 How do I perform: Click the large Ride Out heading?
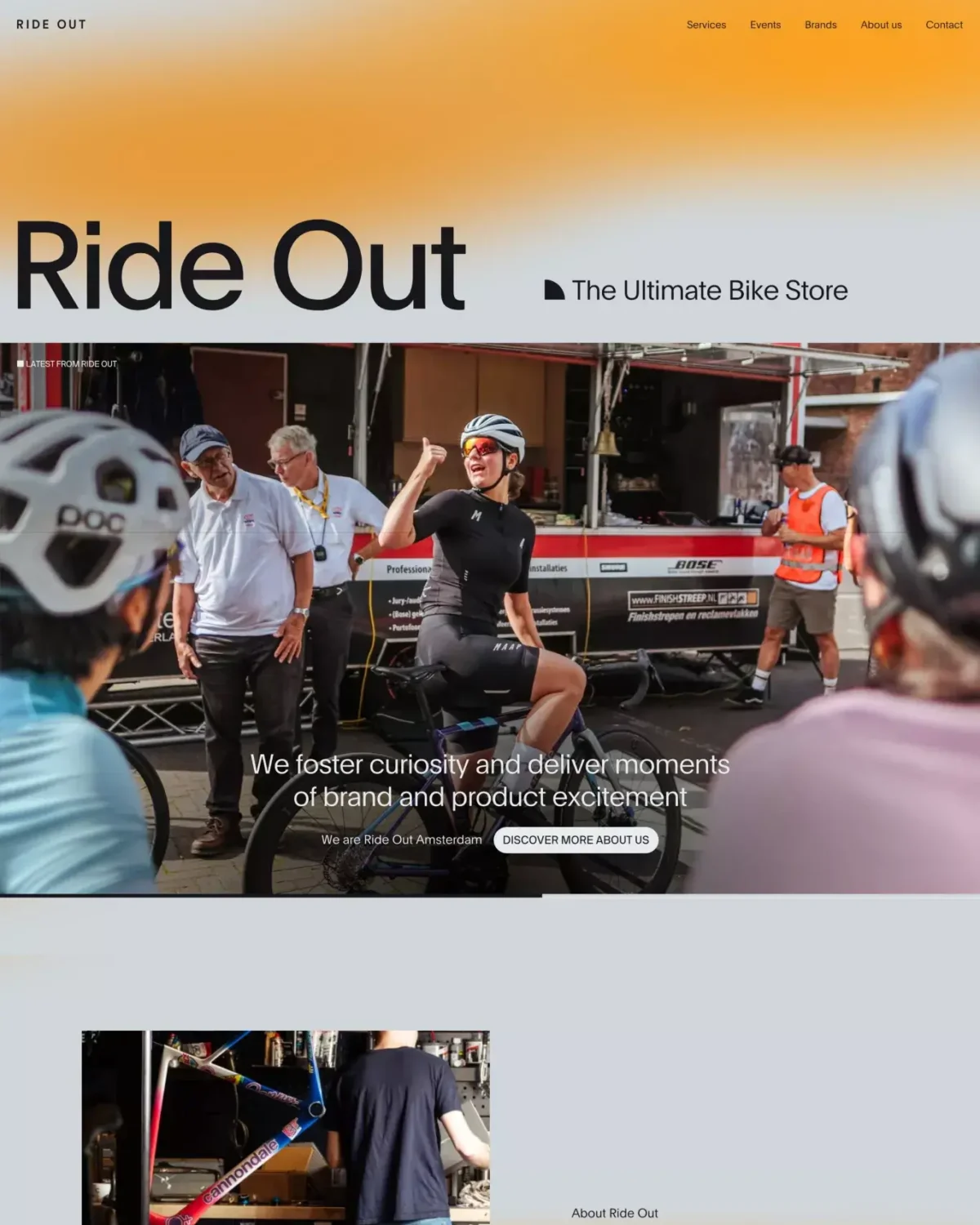click(240, 265)
